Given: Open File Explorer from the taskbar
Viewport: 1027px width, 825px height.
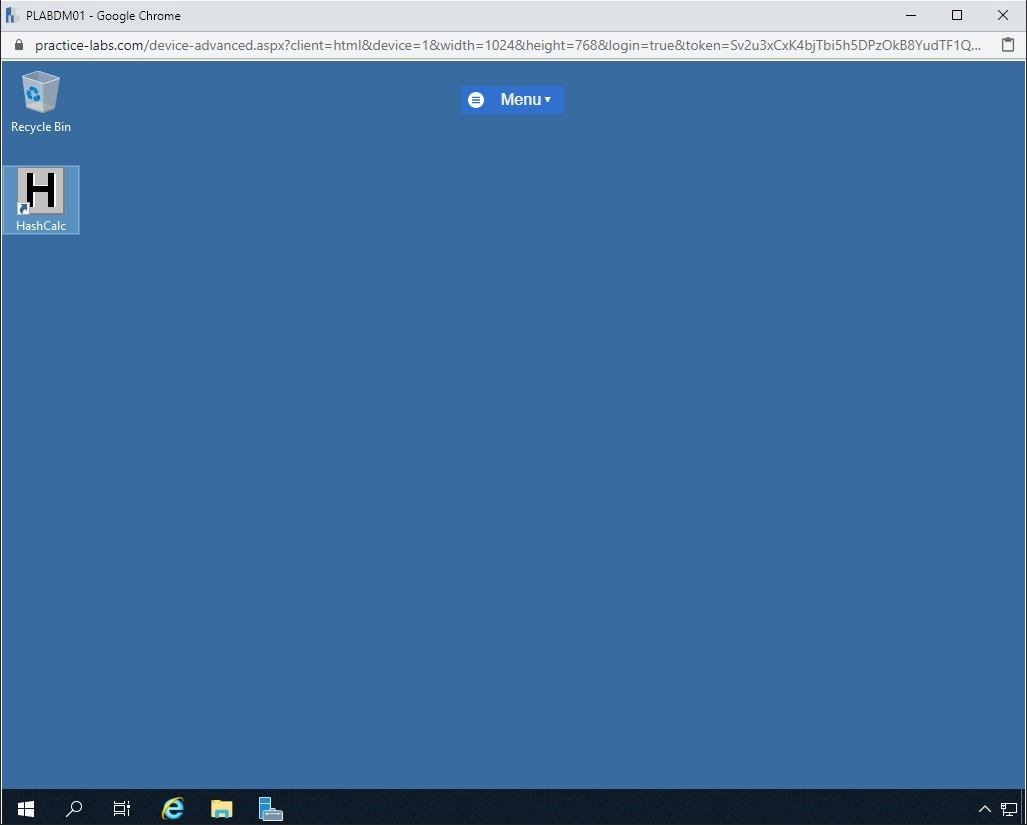Looking at the screenshot, I should point(222,808).
